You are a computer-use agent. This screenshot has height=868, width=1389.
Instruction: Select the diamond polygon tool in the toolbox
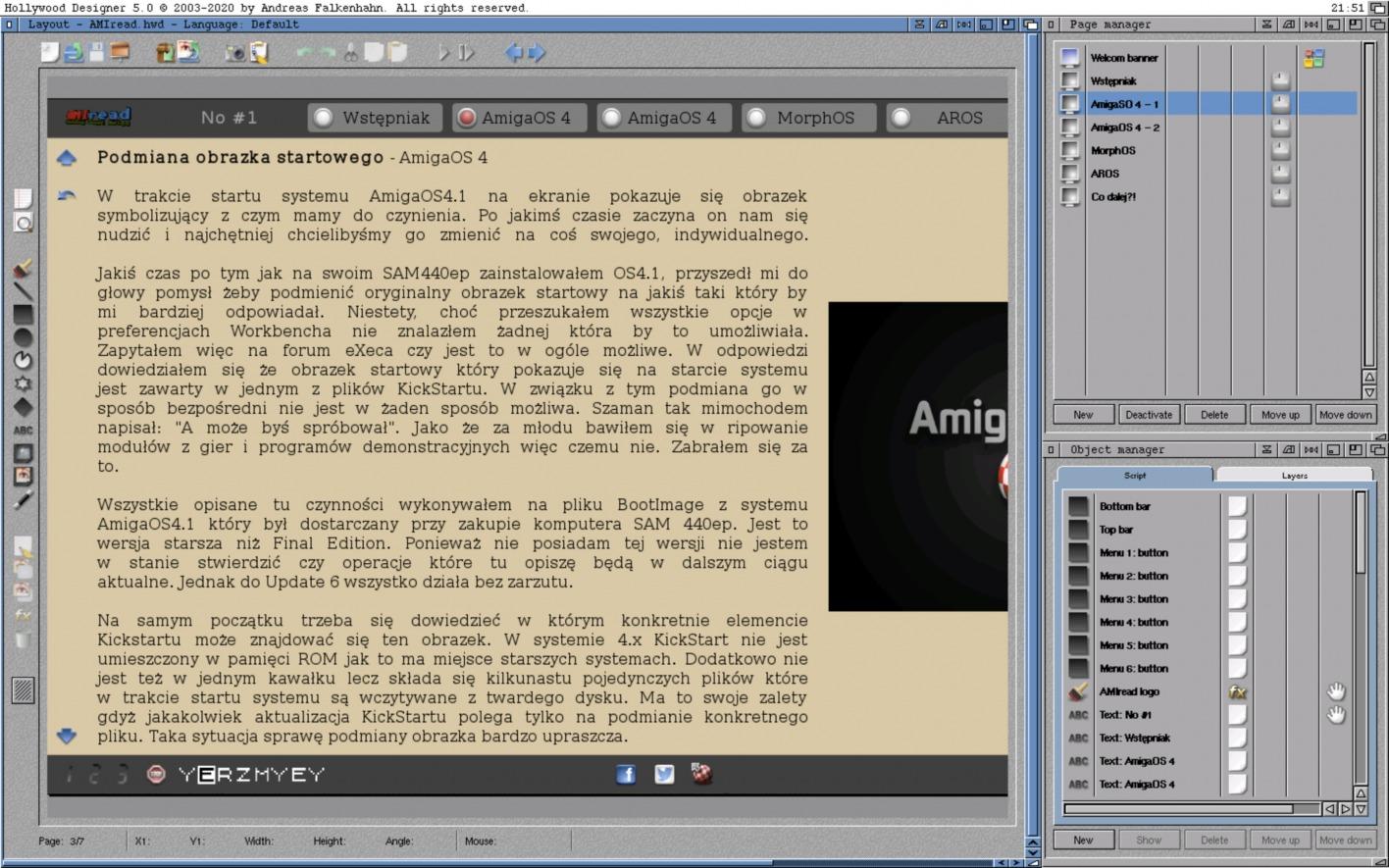coord(23,407)
